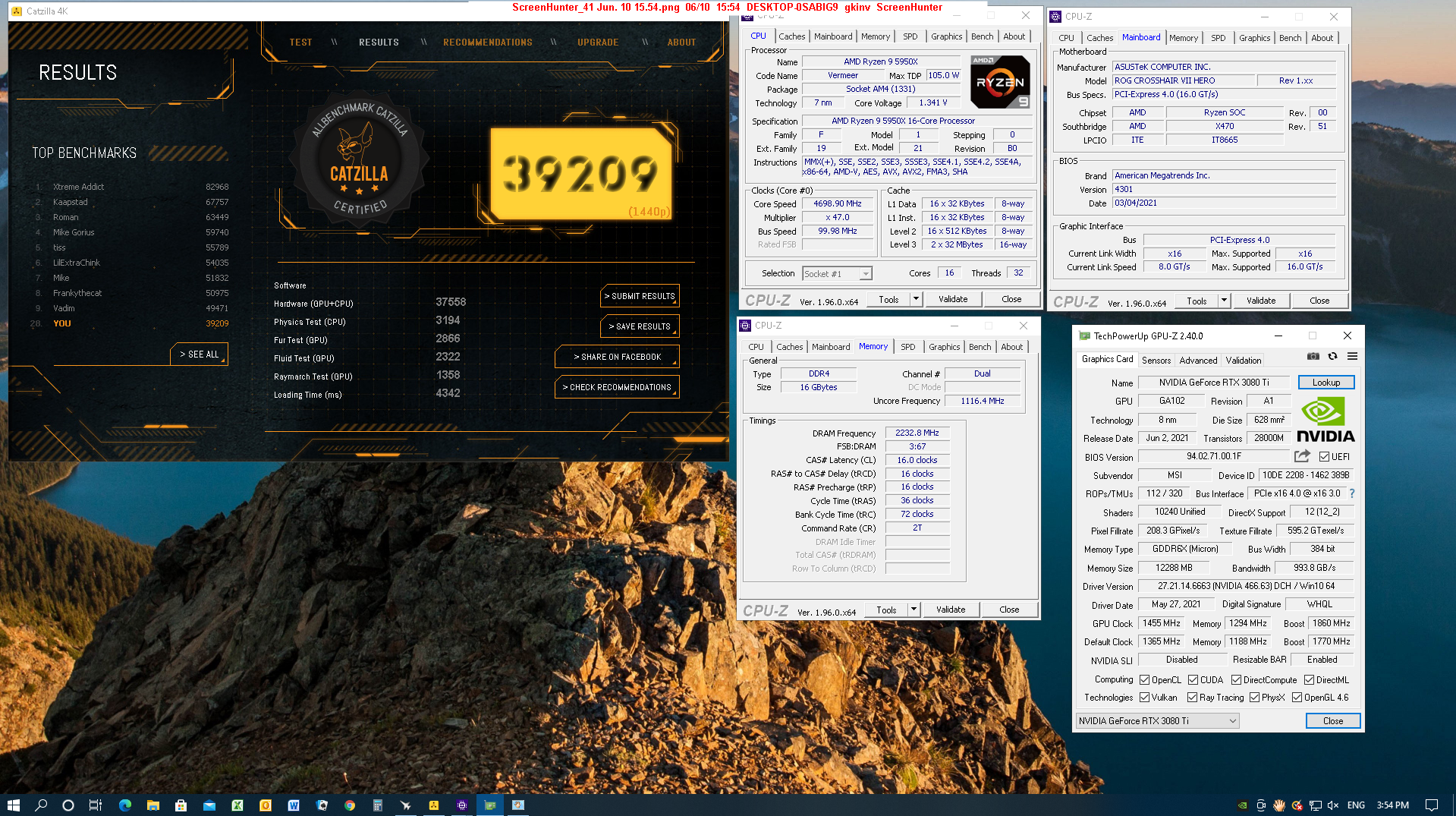Viewport: 1456px width, 816px height.
Task: Click the taskbar clock showing 3:54 PM
Action: pyautogui.click(x=1392, y=805)
